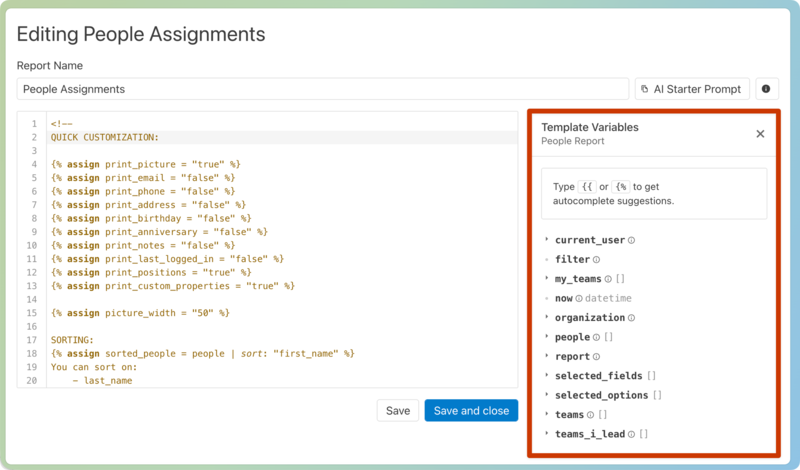Click code line assigning print_email

[x=143, y=178]
